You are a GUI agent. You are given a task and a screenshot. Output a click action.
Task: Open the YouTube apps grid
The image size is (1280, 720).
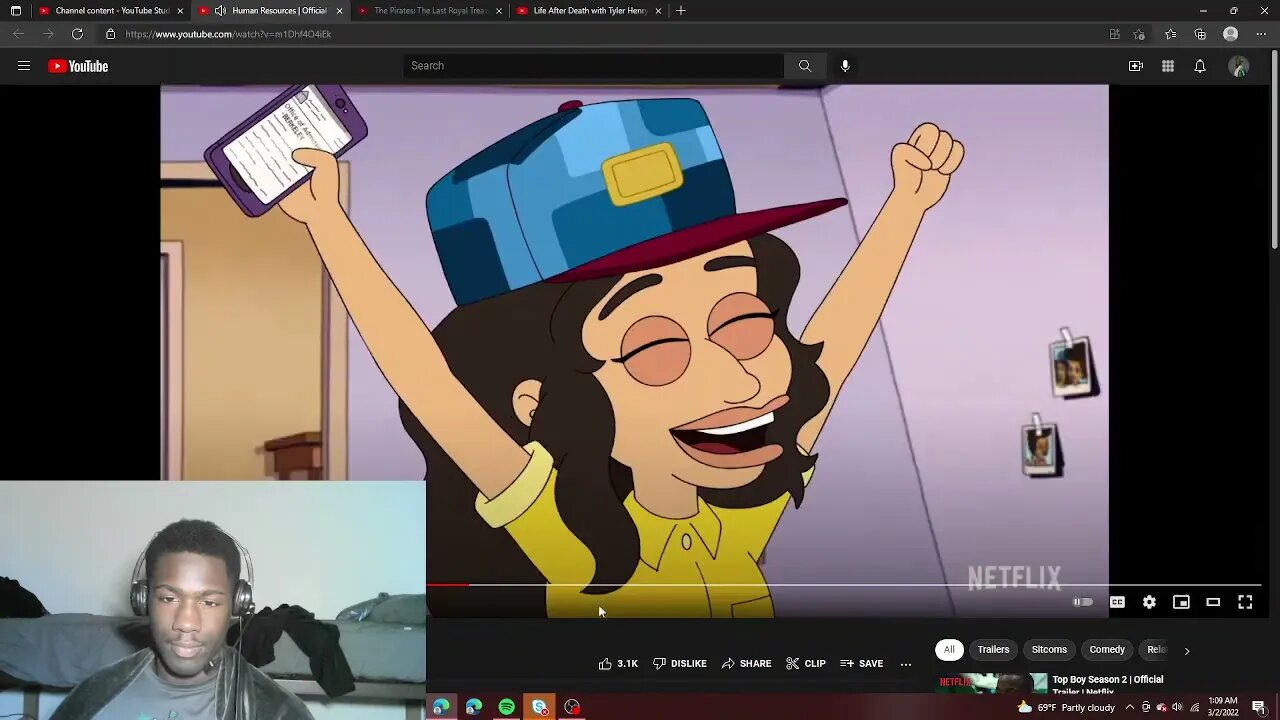pos(1168,66)
